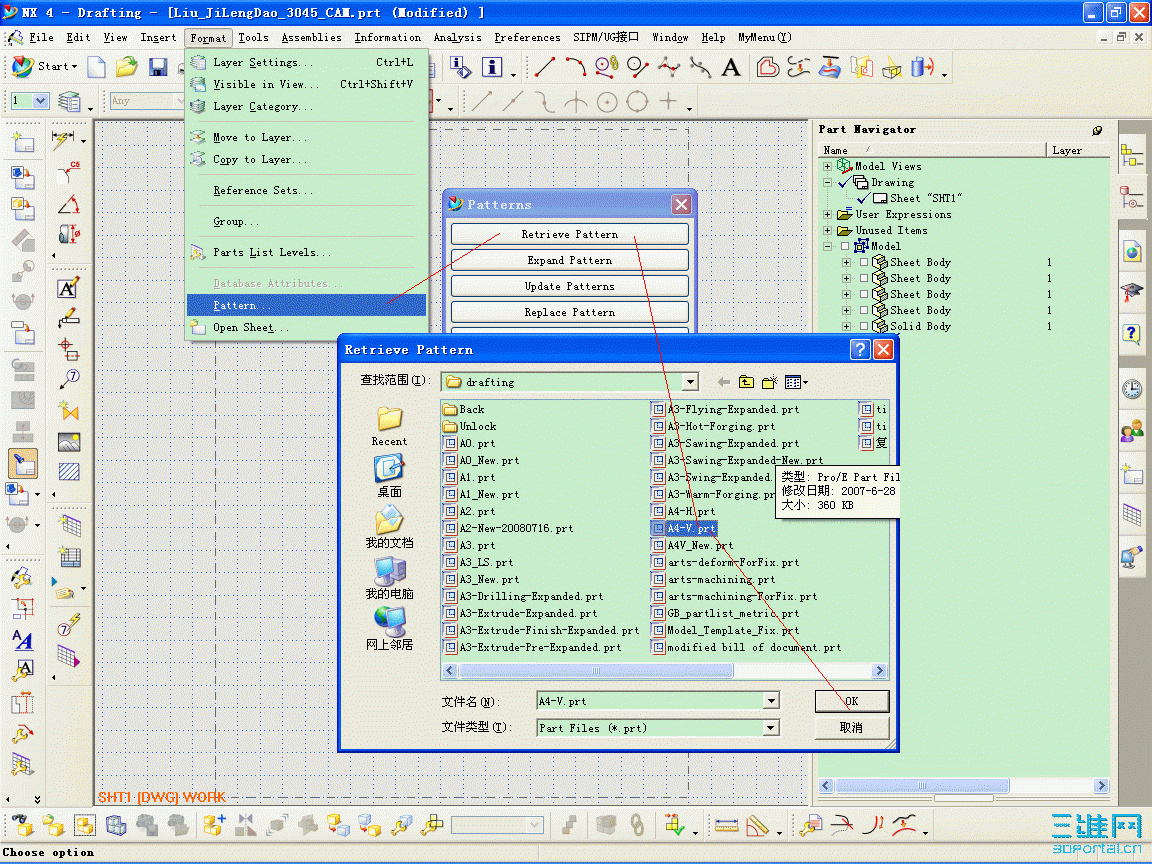1152x864 pixels.
Task: Click the crosshatch fill icon
Action: [69, 472]
